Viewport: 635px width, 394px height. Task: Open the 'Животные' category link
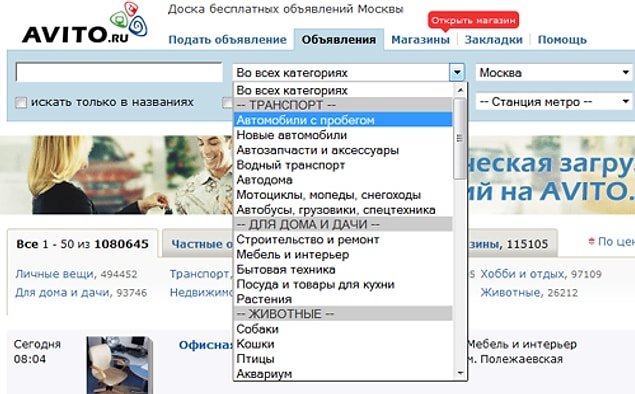click(510, 292)
